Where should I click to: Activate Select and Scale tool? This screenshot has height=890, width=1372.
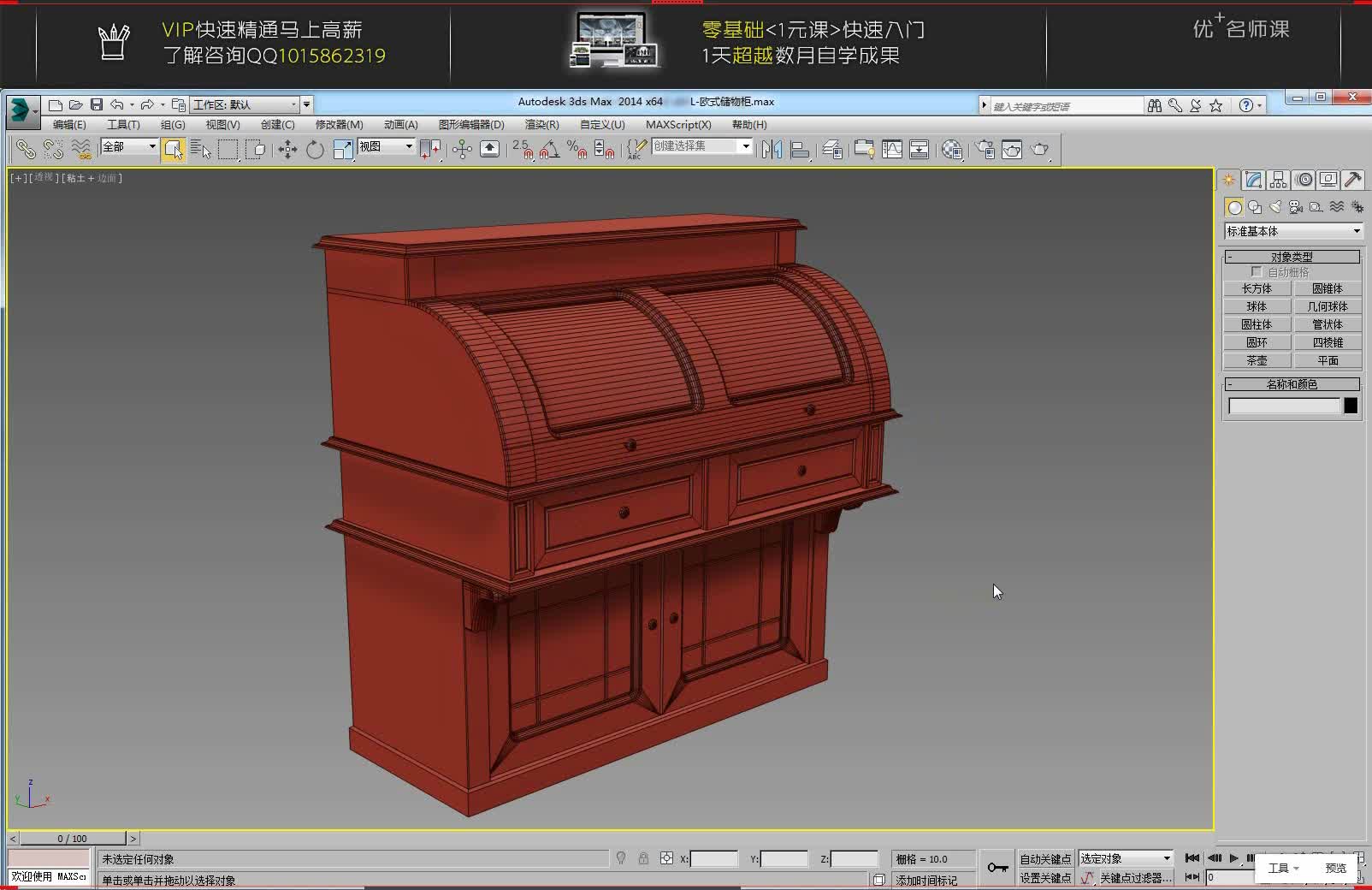point(343,149)
